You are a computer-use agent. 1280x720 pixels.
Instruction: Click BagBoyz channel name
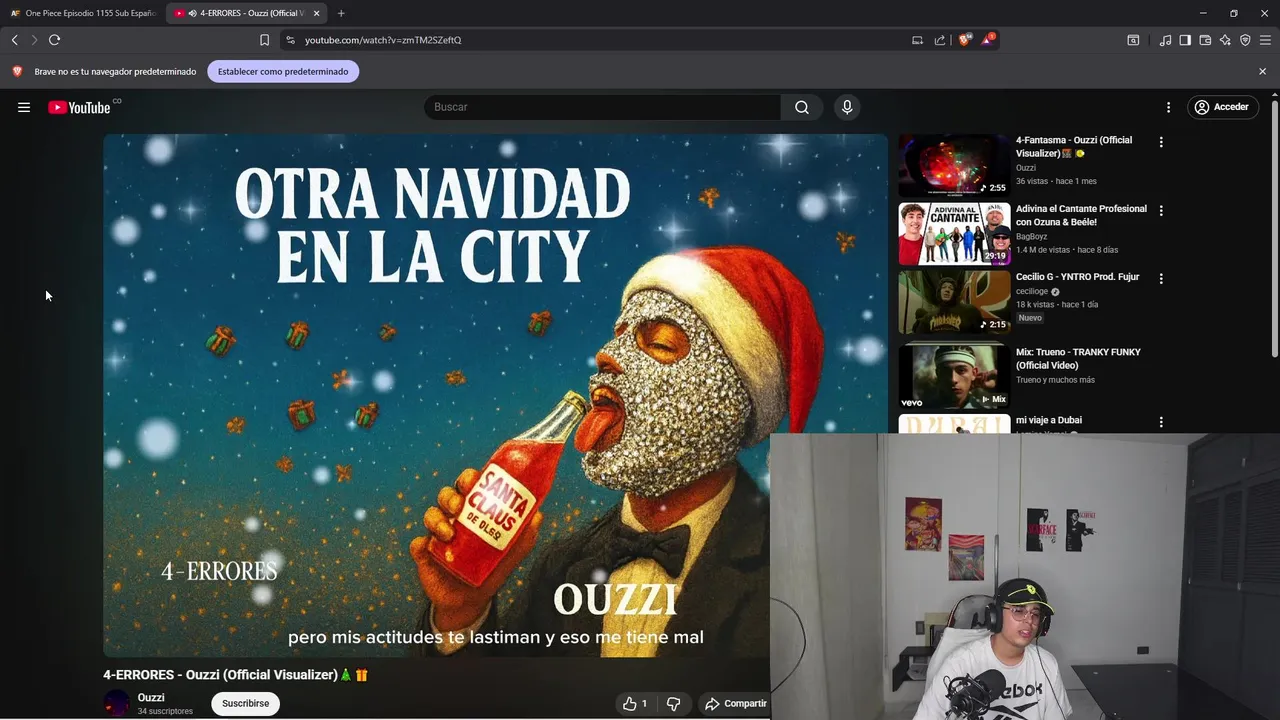(x=1031, y=236)
